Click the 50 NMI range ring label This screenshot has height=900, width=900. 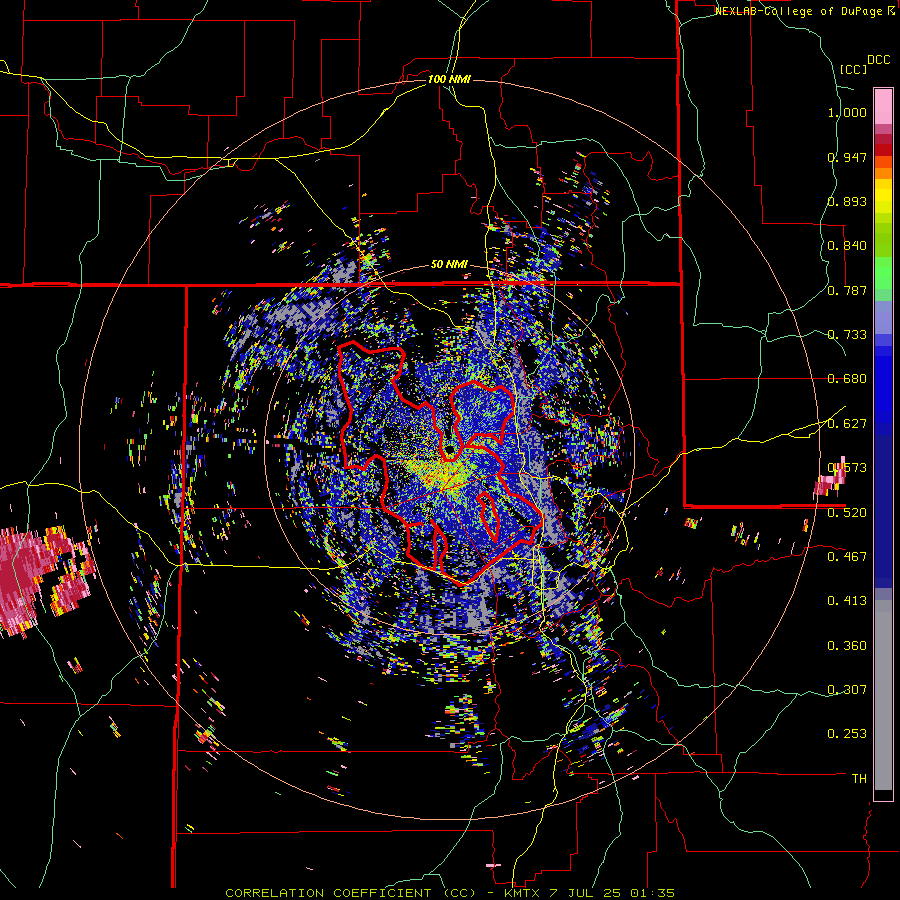click(x=449, y=265)
